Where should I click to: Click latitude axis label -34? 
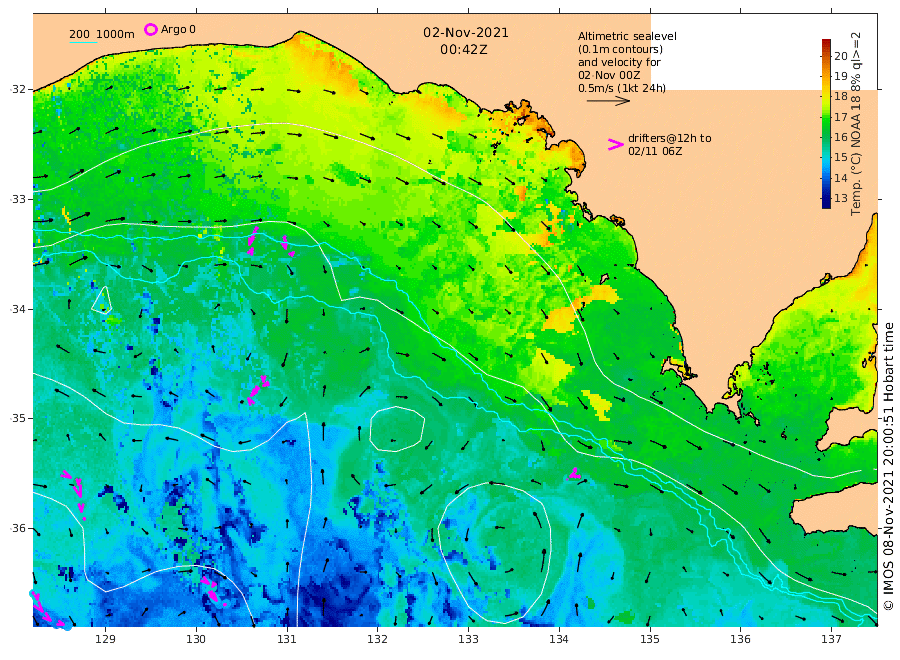pyautogui.click(x=18, y=309)
